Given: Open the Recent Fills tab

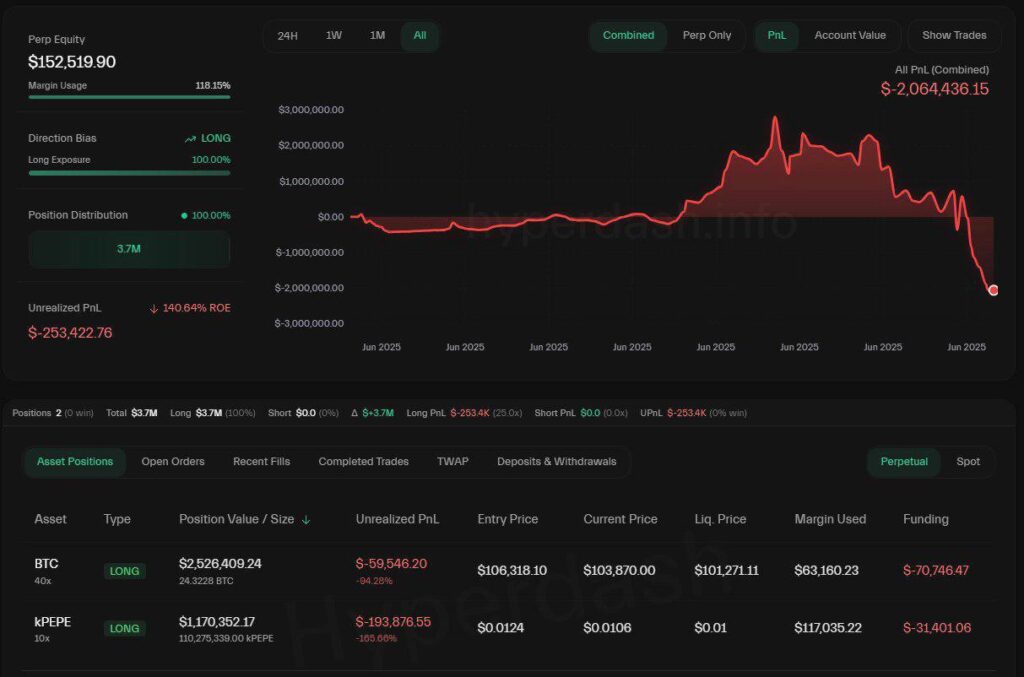Looking at the screenshot, I should [x=261, y=462].
